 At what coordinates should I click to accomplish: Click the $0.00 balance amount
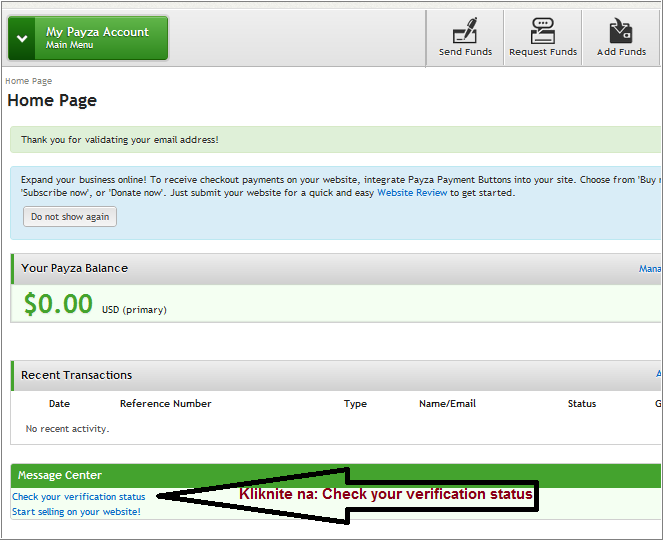58,304
